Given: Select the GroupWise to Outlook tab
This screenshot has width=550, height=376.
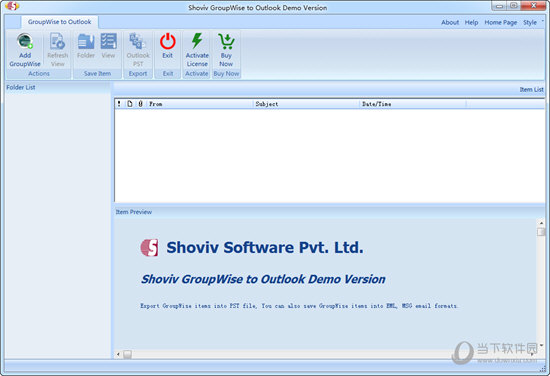Looking at the screenshot, I should pyautogui.click(x=59, y=22).
